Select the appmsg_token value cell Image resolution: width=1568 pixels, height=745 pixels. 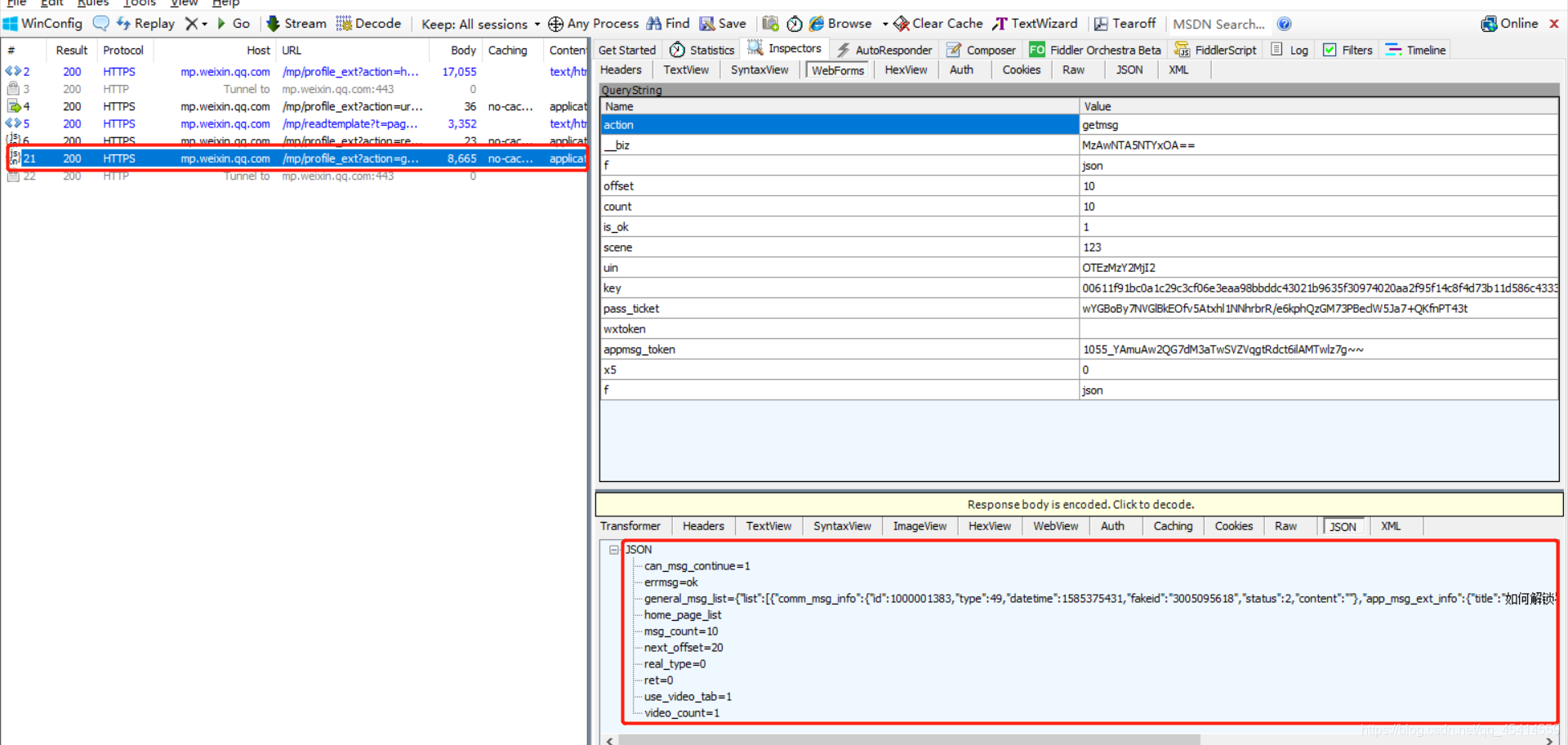tap(1318, 349)
